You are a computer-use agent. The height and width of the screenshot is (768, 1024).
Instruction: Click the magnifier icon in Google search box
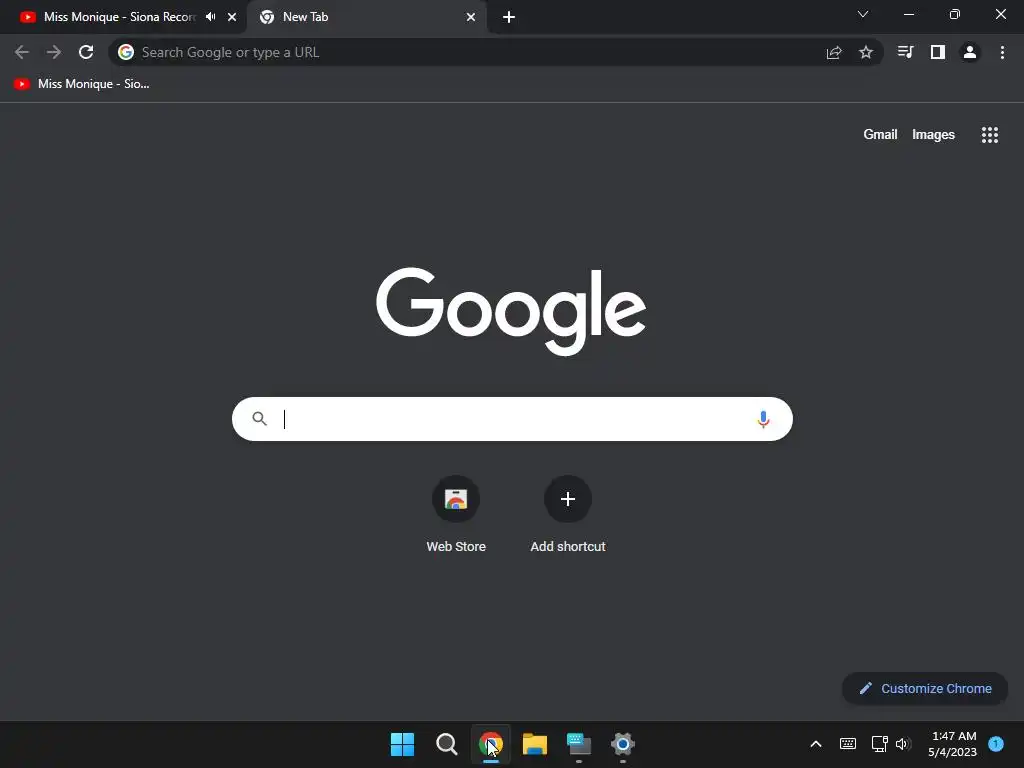pyautogui.click(x=259, y=419)
